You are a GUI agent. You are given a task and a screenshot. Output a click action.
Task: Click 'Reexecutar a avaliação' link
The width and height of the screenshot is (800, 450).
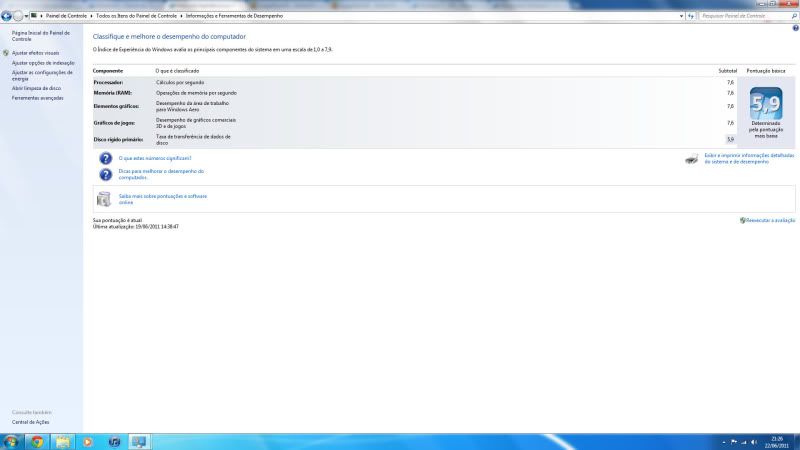(769, 220)
